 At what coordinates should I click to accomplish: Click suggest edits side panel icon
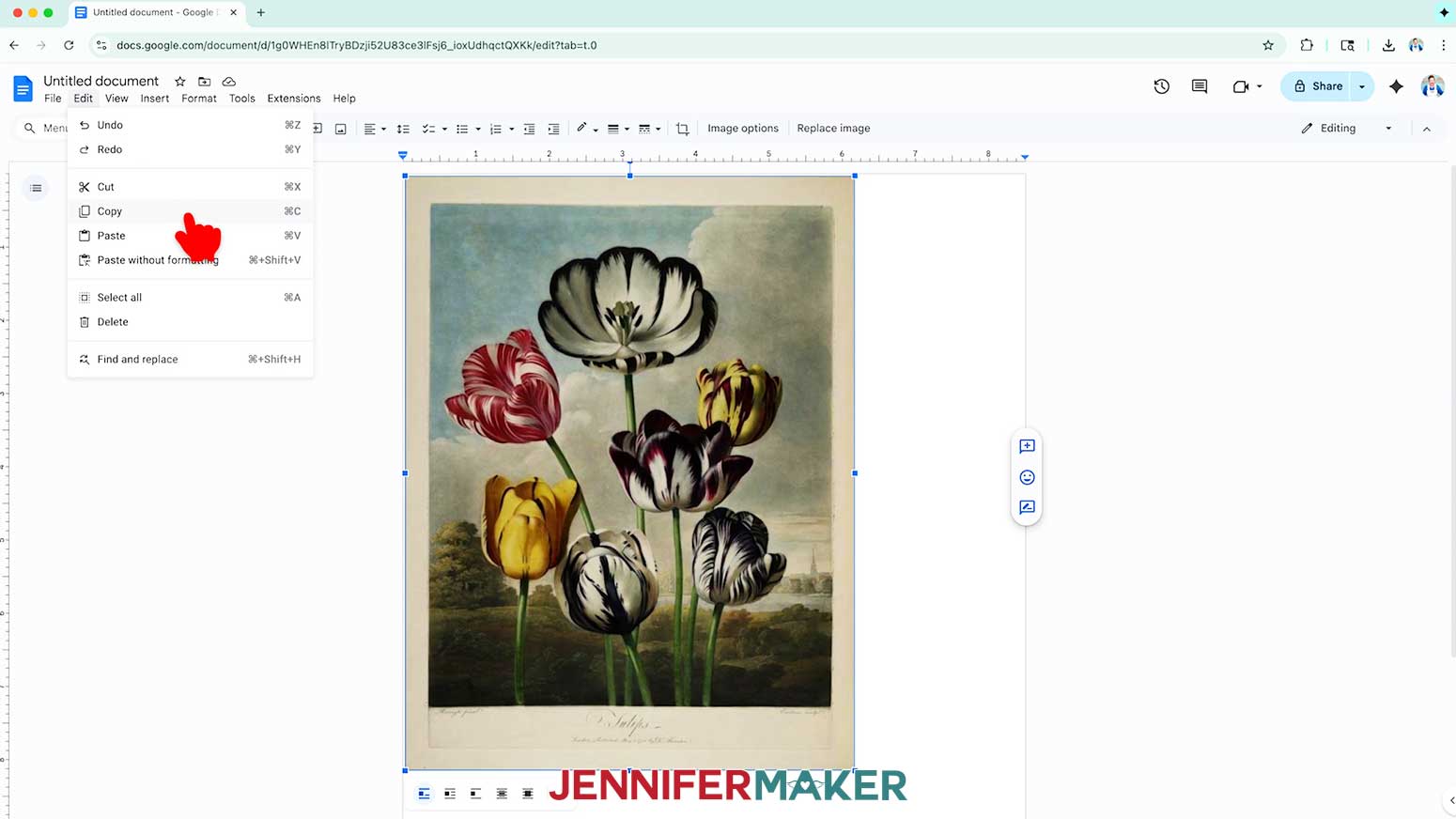(x=1027, y=507)
